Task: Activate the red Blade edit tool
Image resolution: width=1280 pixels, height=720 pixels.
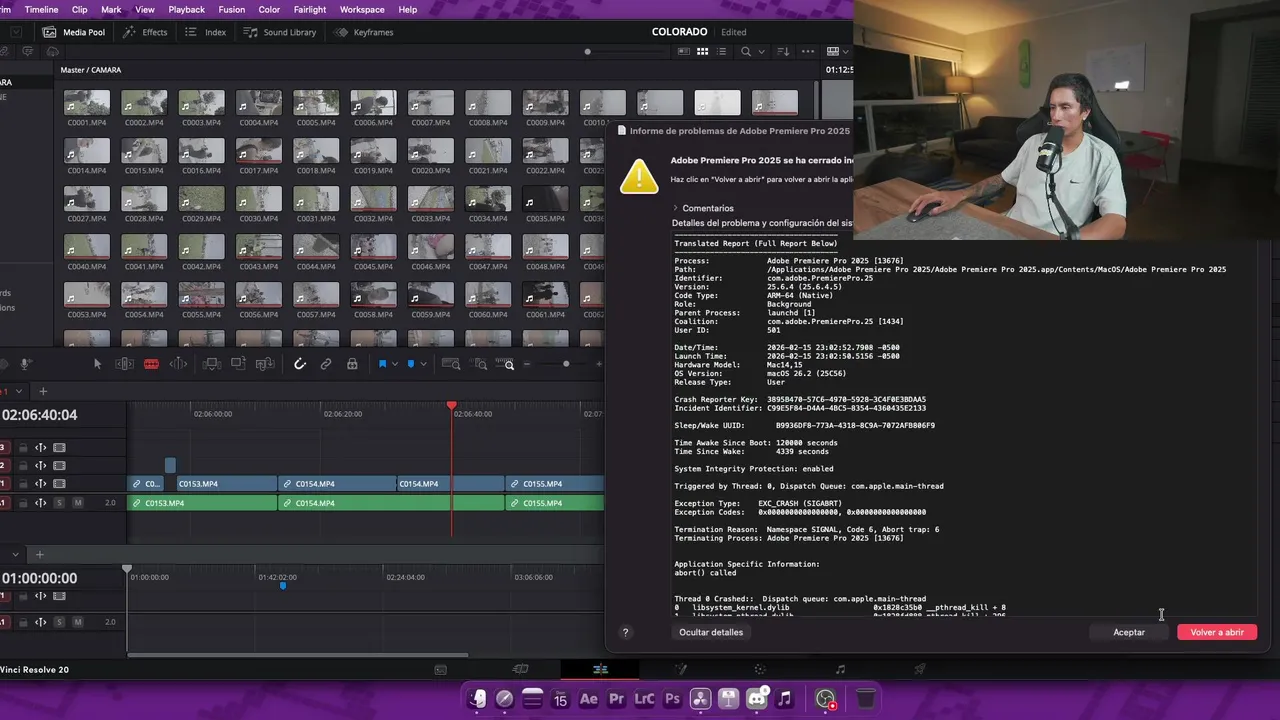Action: pyautogui.click(x=151, y=364)
